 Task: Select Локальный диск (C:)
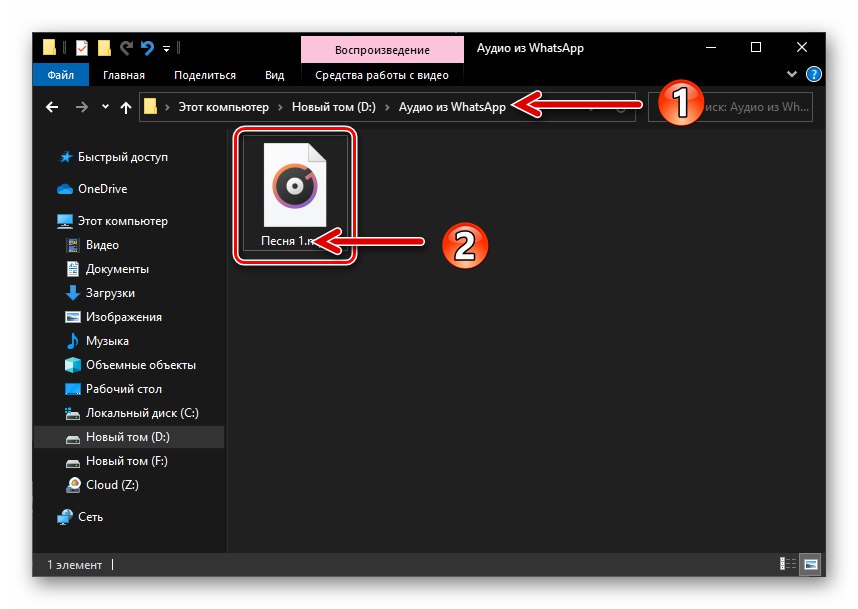(x=142, y=413)
